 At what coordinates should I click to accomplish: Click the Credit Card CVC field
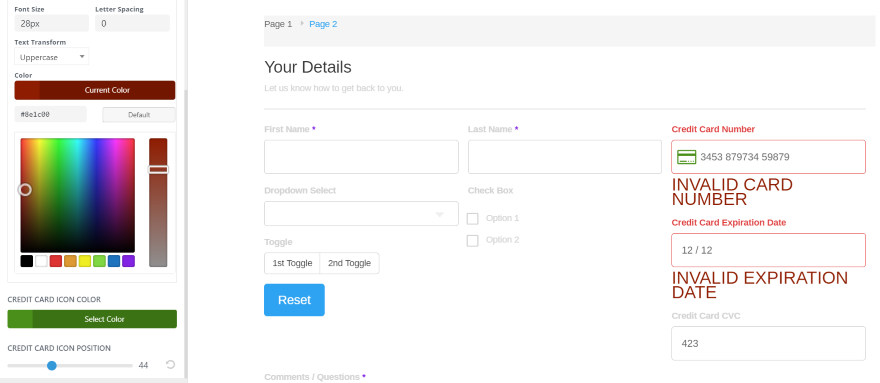click(x=768, y=343)
